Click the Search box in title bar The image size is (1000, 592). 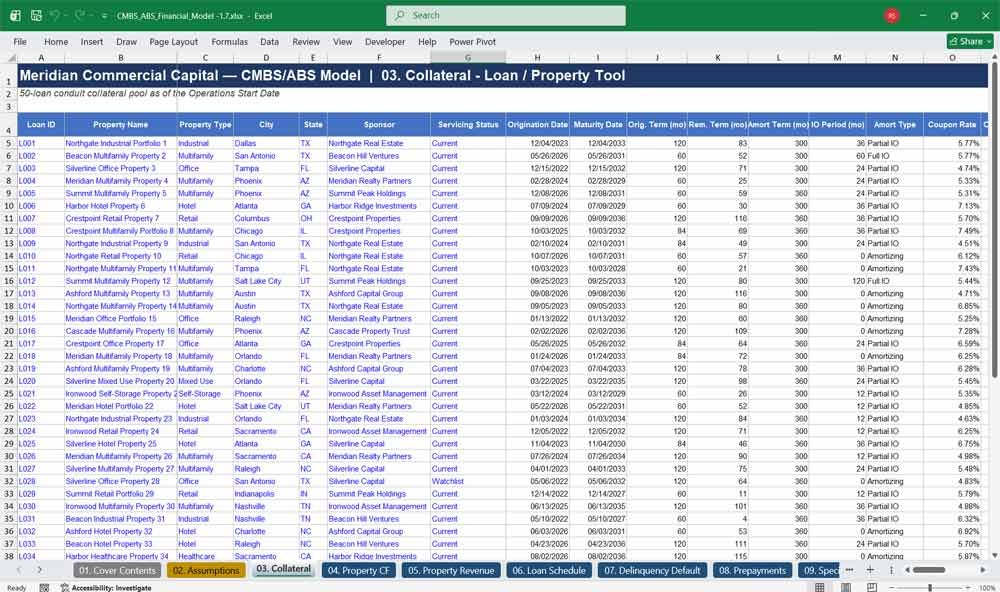[x=506, y=15]
